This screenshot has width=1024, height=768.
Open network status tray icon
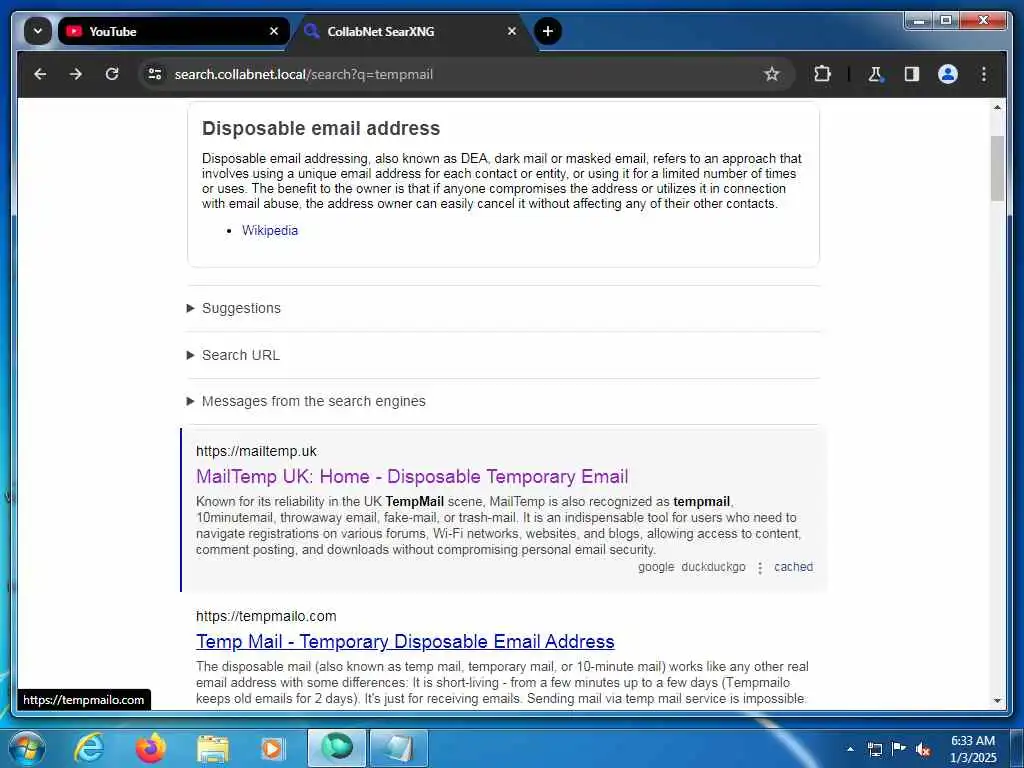874,749
